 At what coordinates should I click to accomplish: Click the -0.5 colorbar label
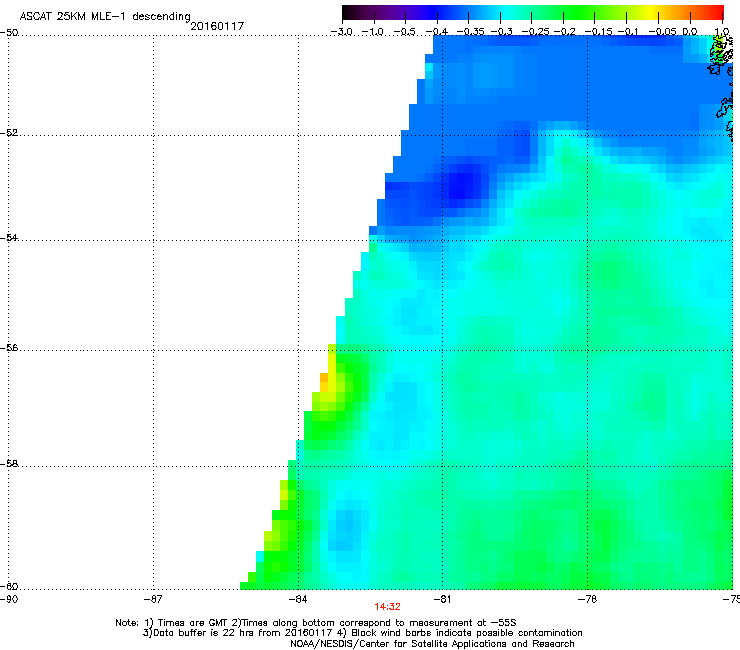pos(404,32)
